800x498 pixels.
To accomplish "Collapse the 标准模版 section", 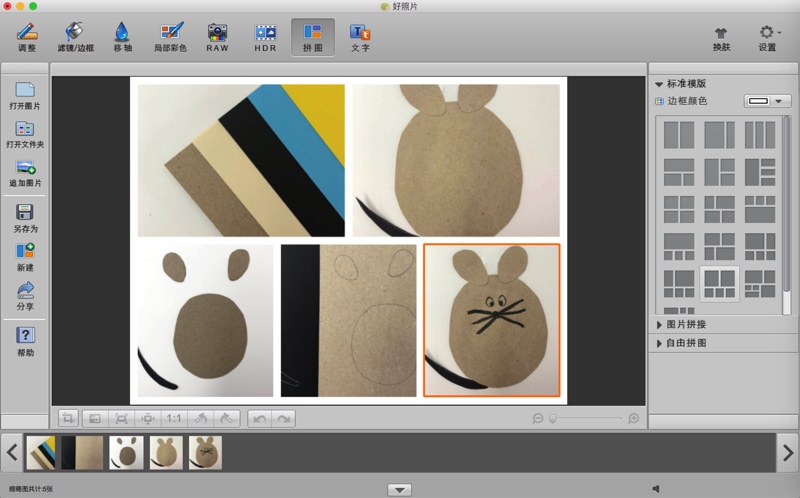I will coord(659,84).
